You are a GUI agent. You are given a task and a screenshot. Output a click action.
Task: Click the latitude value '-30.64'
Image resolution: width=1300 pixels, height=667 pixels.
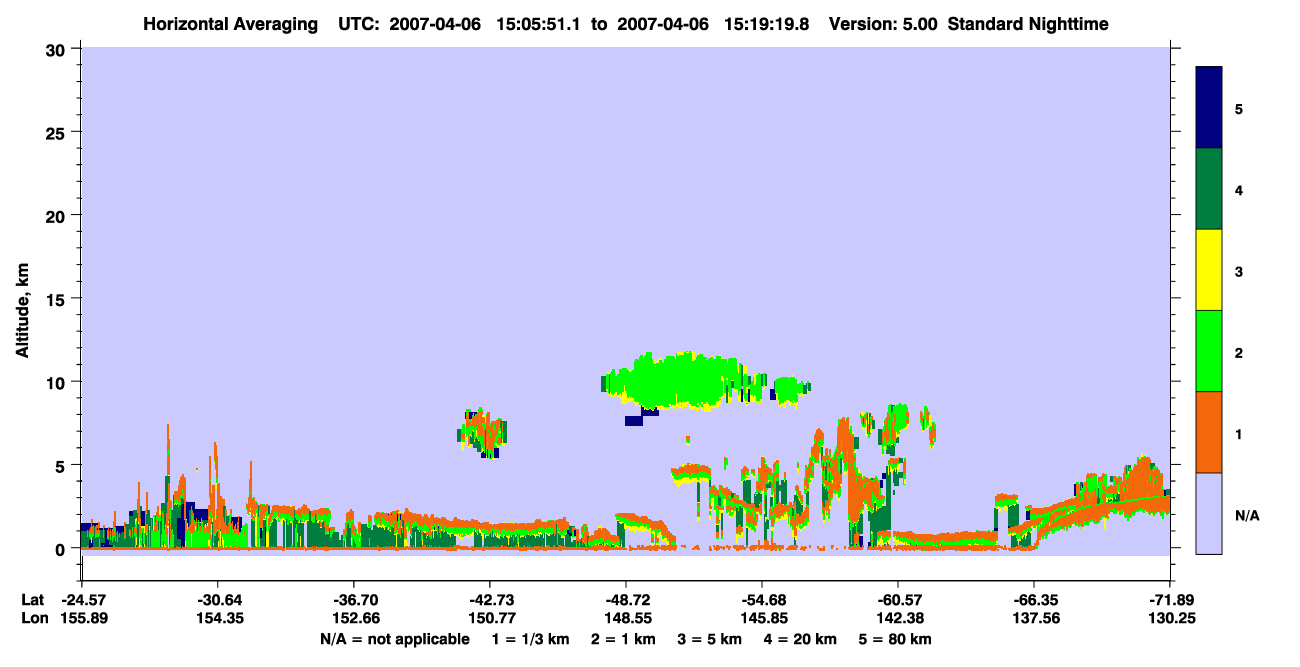click(217, 600)
